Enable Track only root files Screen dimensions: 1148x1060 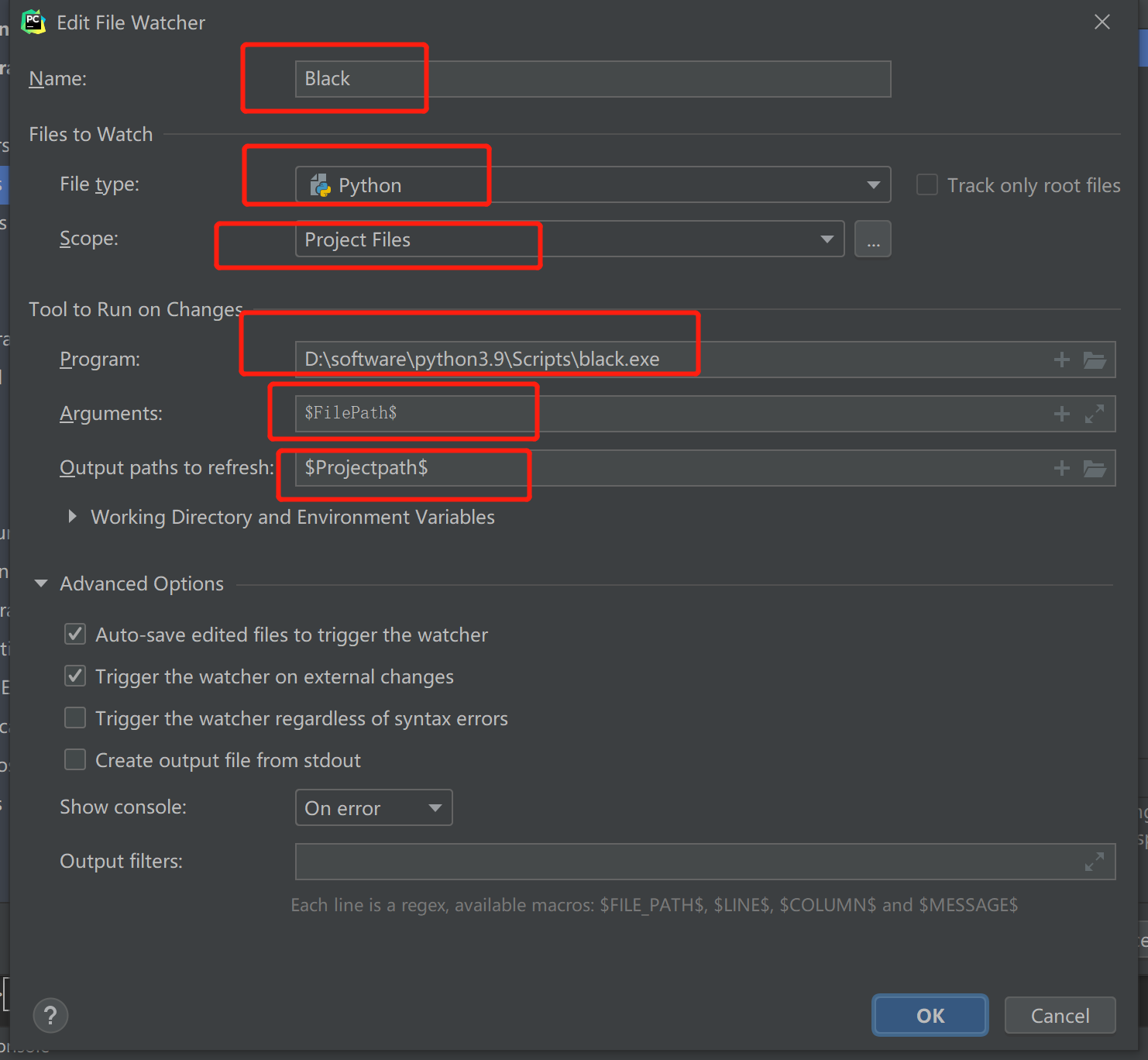(x=927, y=185)
